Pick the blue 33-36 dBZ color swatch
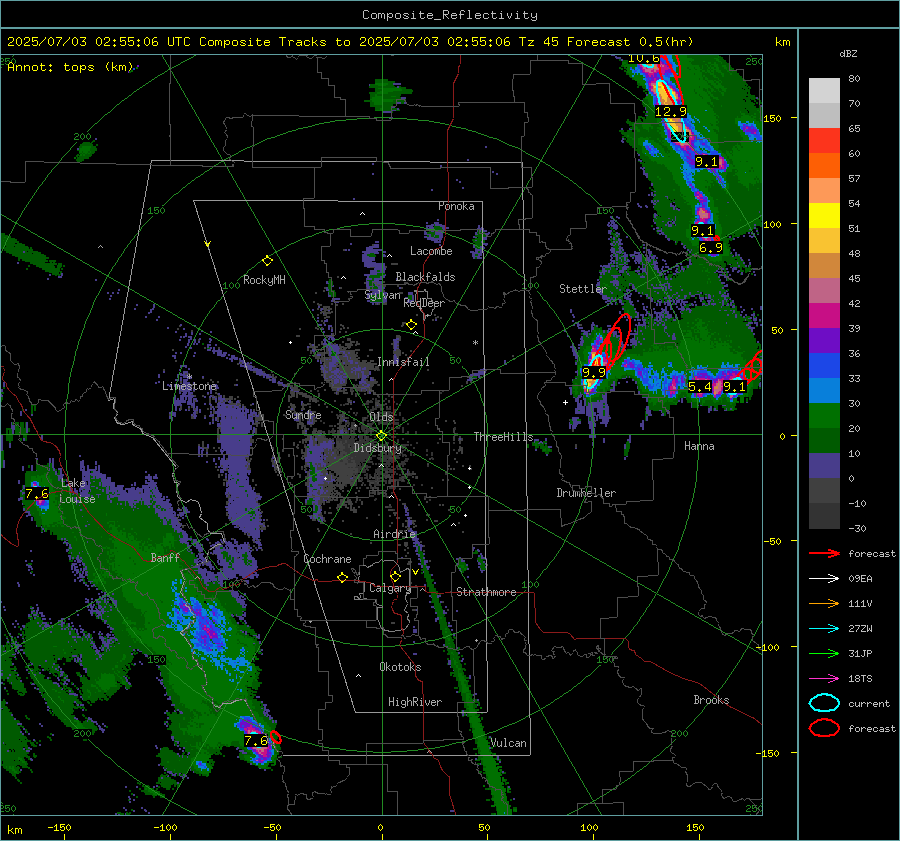Screen dimensions: 900x841 pos(824,366)
